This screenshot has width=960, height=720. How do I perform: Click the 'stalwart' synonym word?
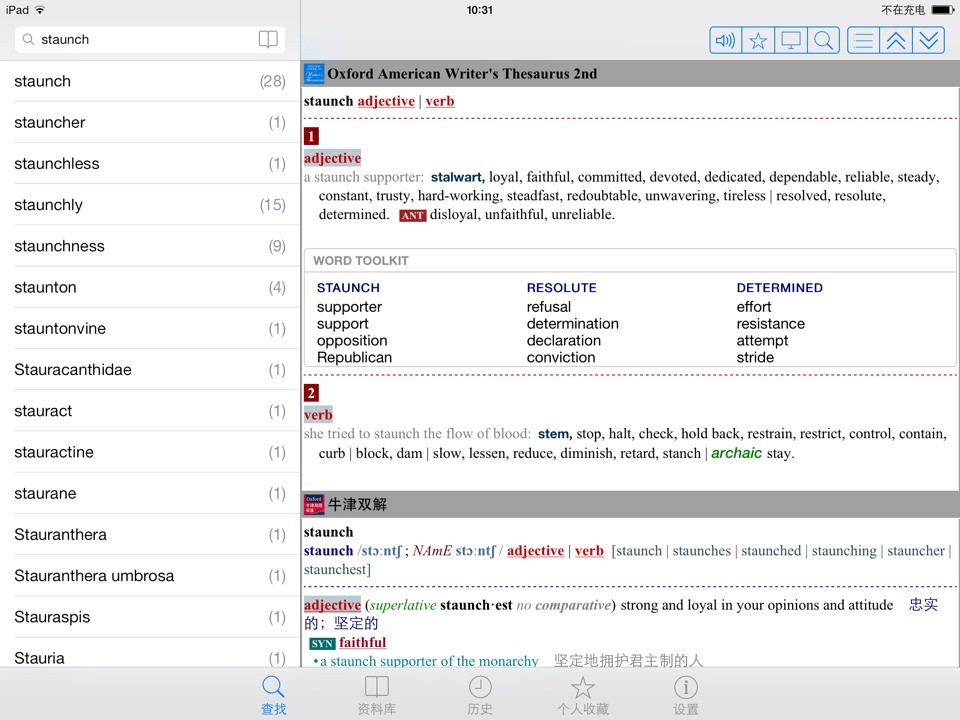[456, 178]
